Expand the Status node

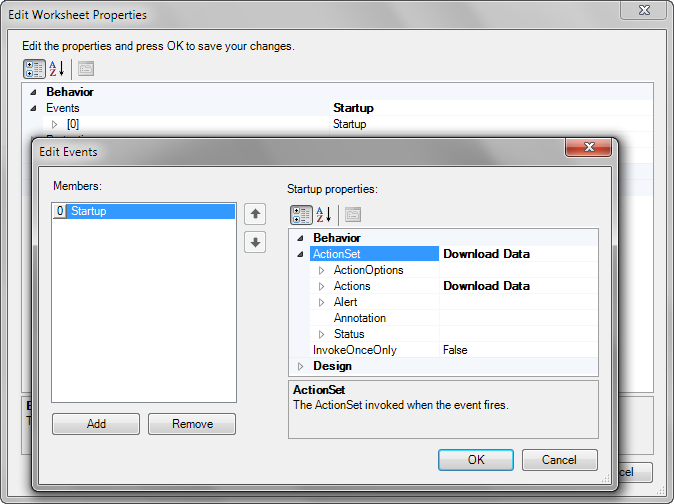(x=321, y=334)
